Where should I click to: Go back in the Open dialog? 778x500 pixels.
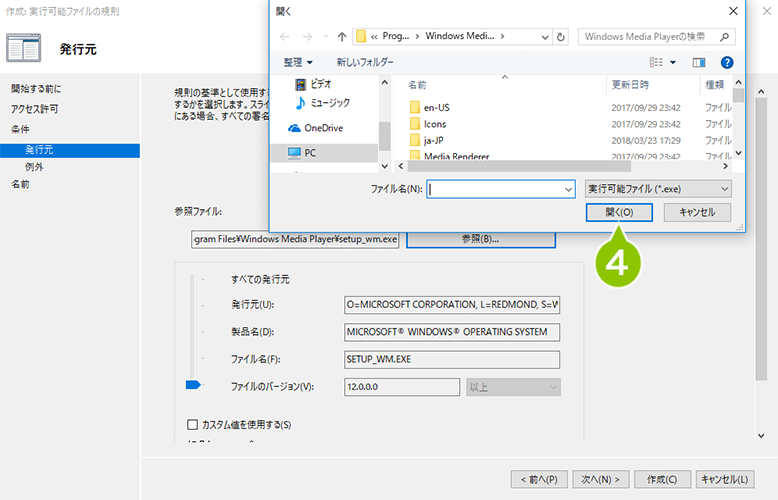[285, 37]
